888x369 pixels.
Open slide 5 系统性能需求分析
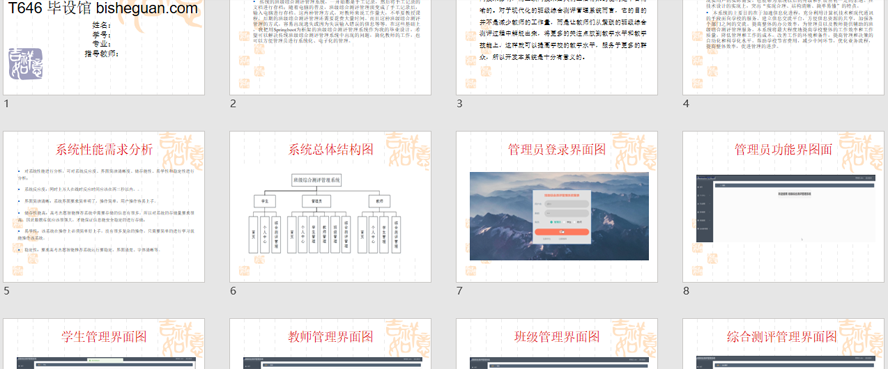tap(104, 207)
